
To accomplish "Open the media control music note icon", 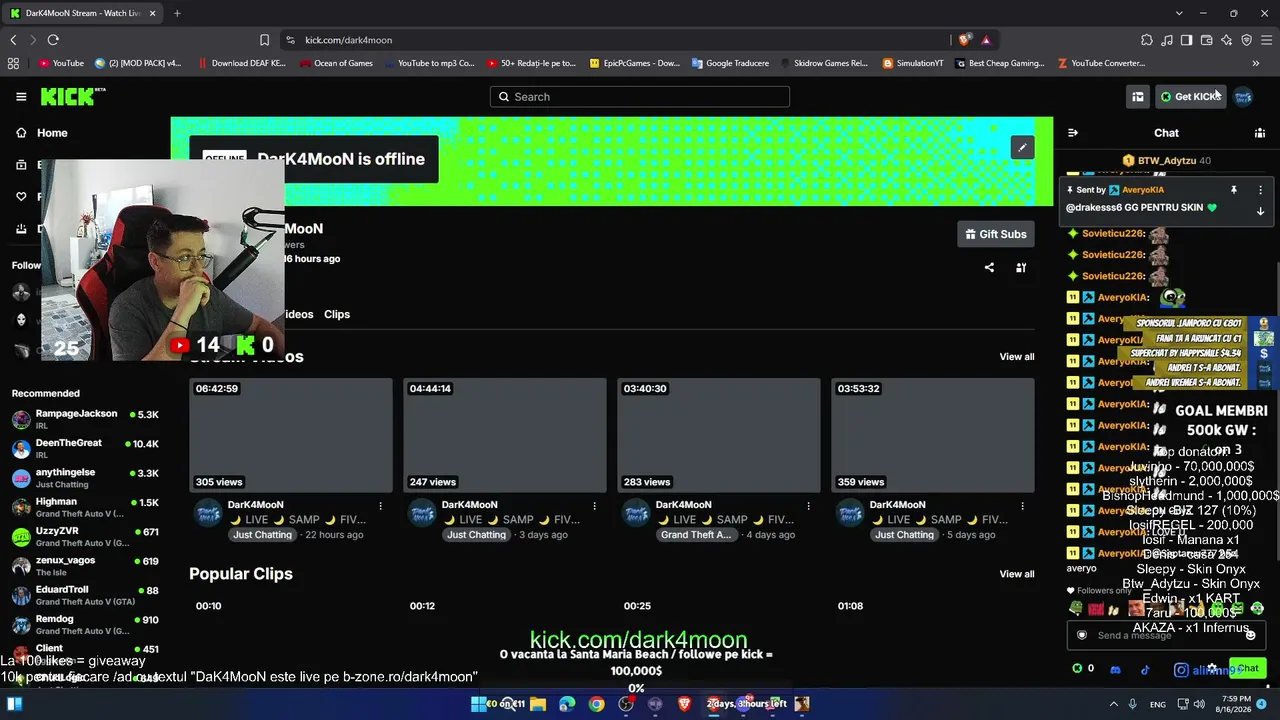I will pyautogui.click(x=1167, y=40).
